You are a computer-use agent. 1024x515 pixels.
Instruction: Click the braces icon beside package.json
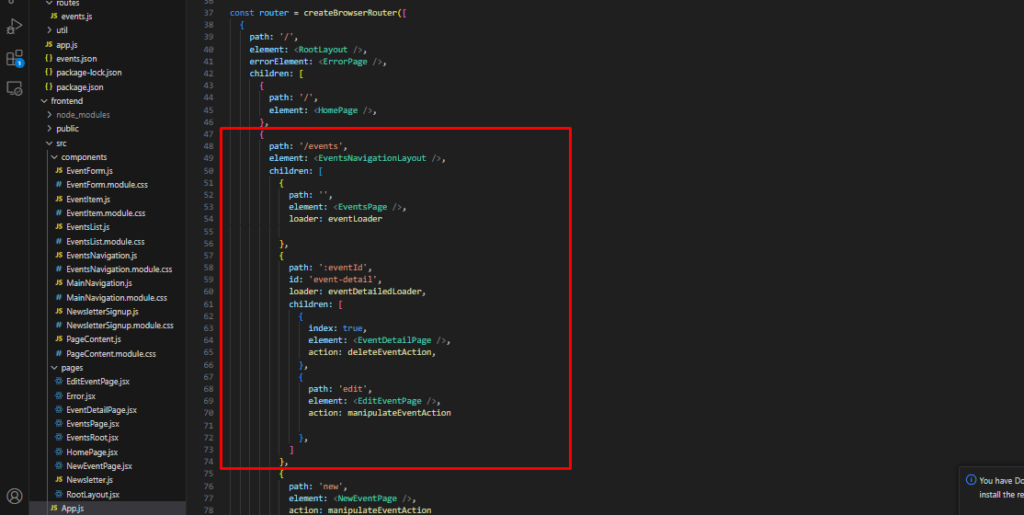[48, 87]
